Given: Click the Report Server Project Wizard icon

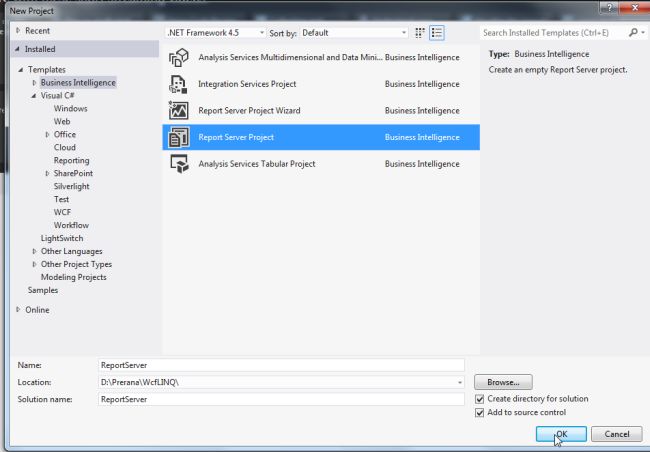Looking at the screenshot, I should coord(179,110).
